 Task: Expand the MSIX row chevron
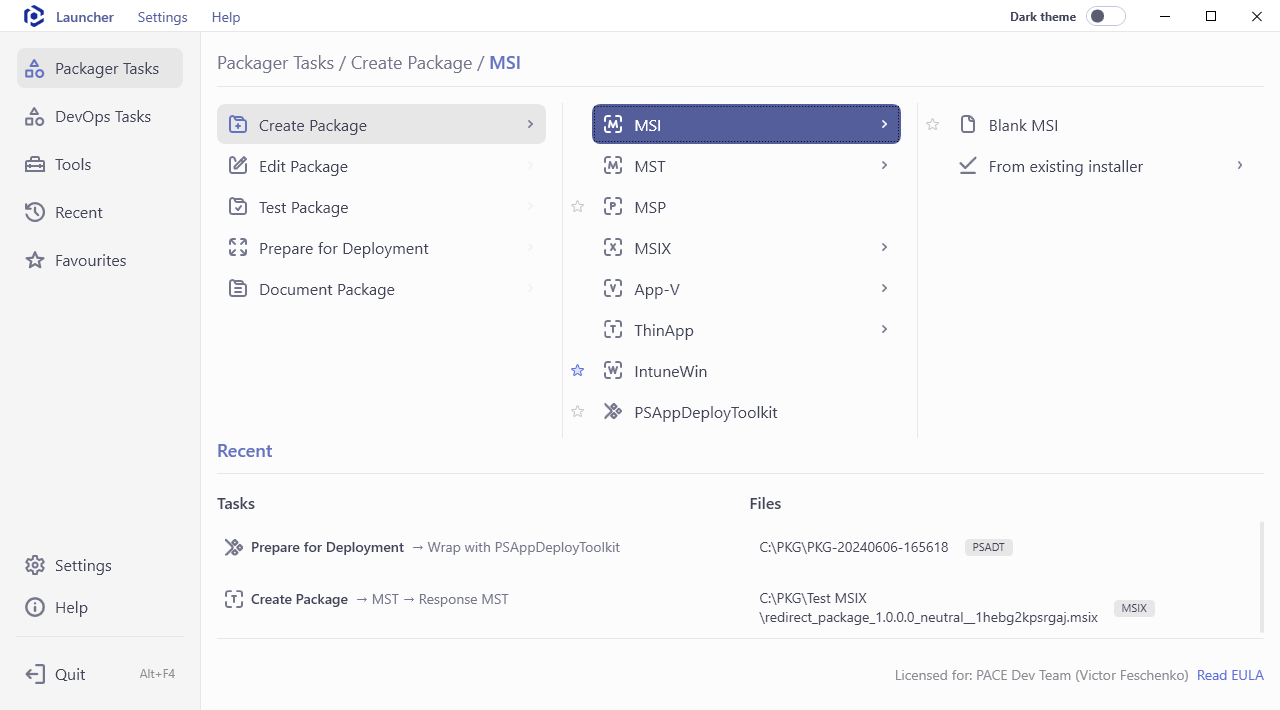pos(884,247)
